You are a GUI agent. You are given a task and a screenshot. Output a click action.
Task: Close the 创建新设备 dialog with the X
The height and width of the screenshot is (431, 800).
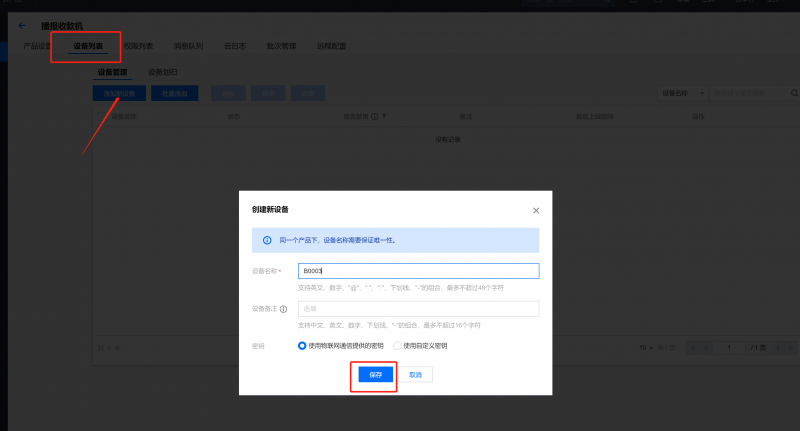[536, 211]
